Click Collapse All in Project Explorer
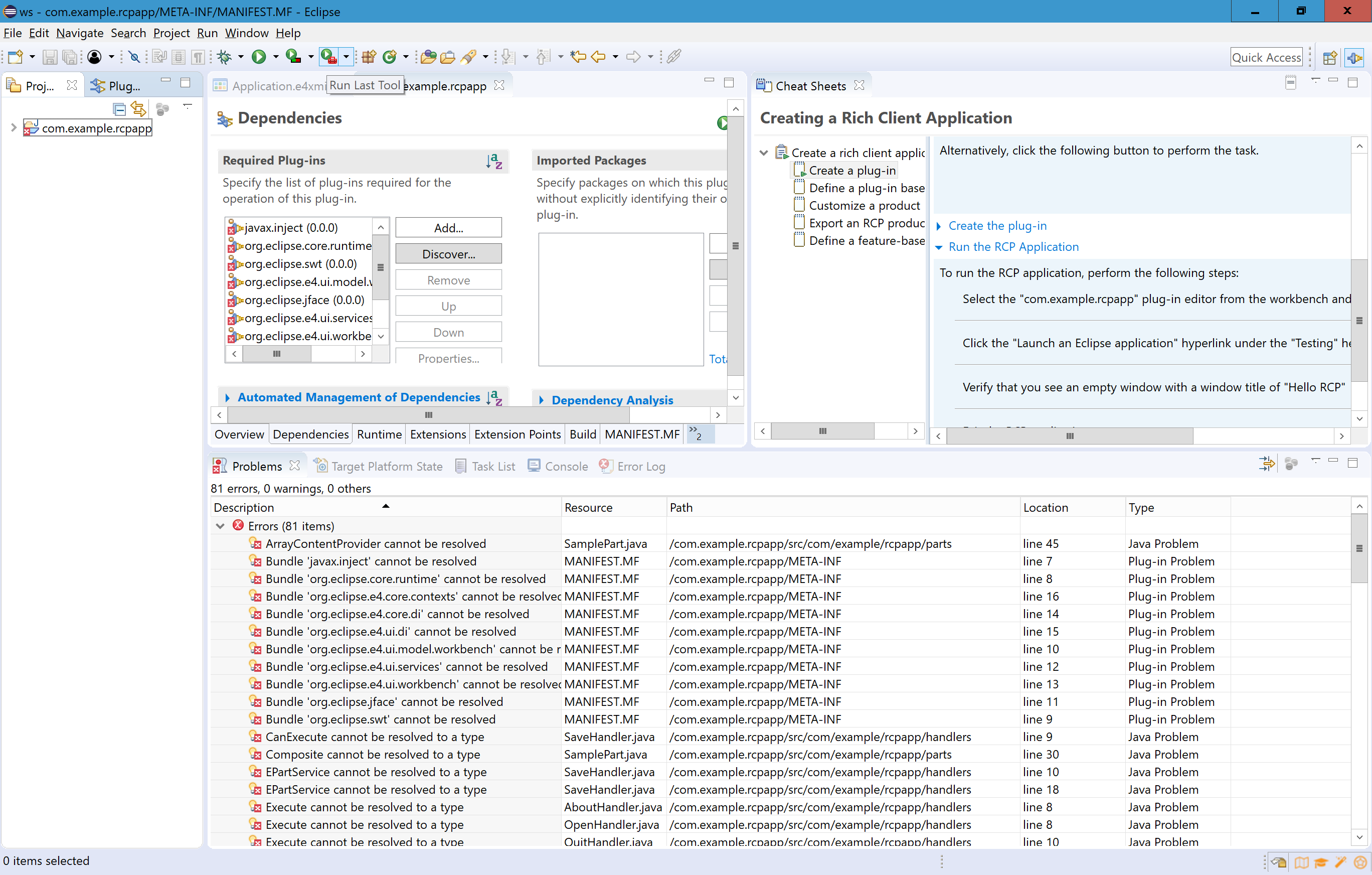This screenshot has width=1372, height=875. (x=119, y=109)
